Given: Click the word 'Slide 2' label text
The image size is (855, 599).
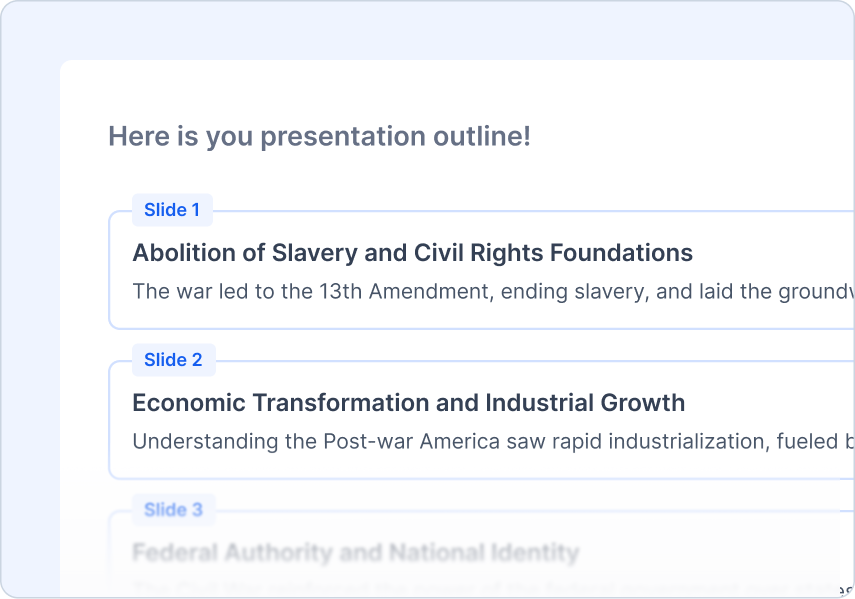Looking at the screenshot, I should 173,360.
